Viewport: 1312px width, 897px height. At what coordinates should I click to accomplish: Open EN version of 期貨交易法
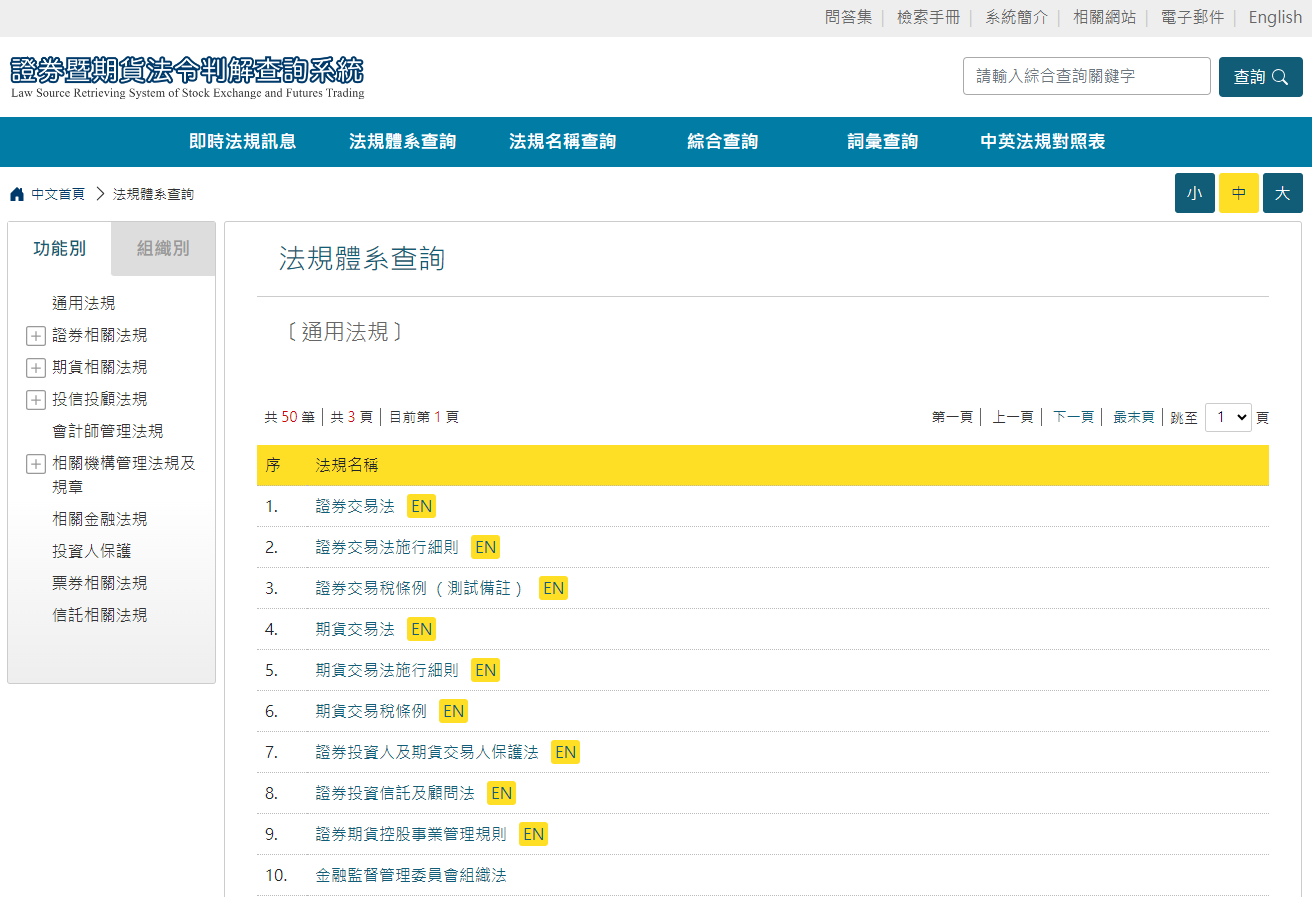(422, 629)
